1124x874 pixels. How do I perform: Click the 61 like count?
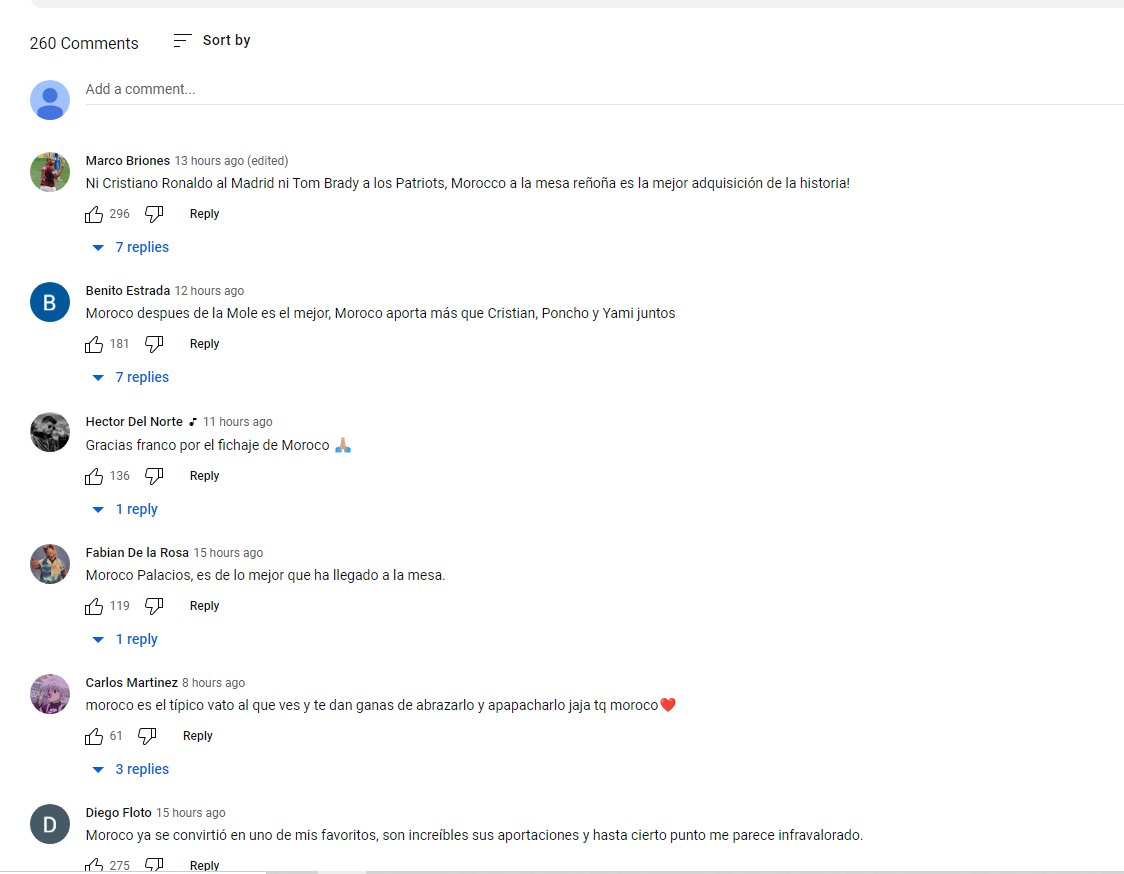[116, 736]
